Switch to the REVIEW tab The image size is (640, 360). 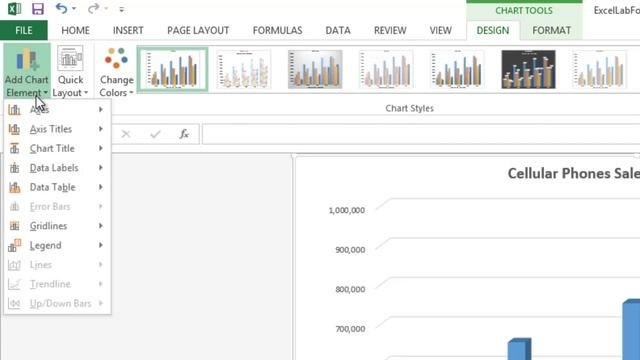(x=390, y=30)
